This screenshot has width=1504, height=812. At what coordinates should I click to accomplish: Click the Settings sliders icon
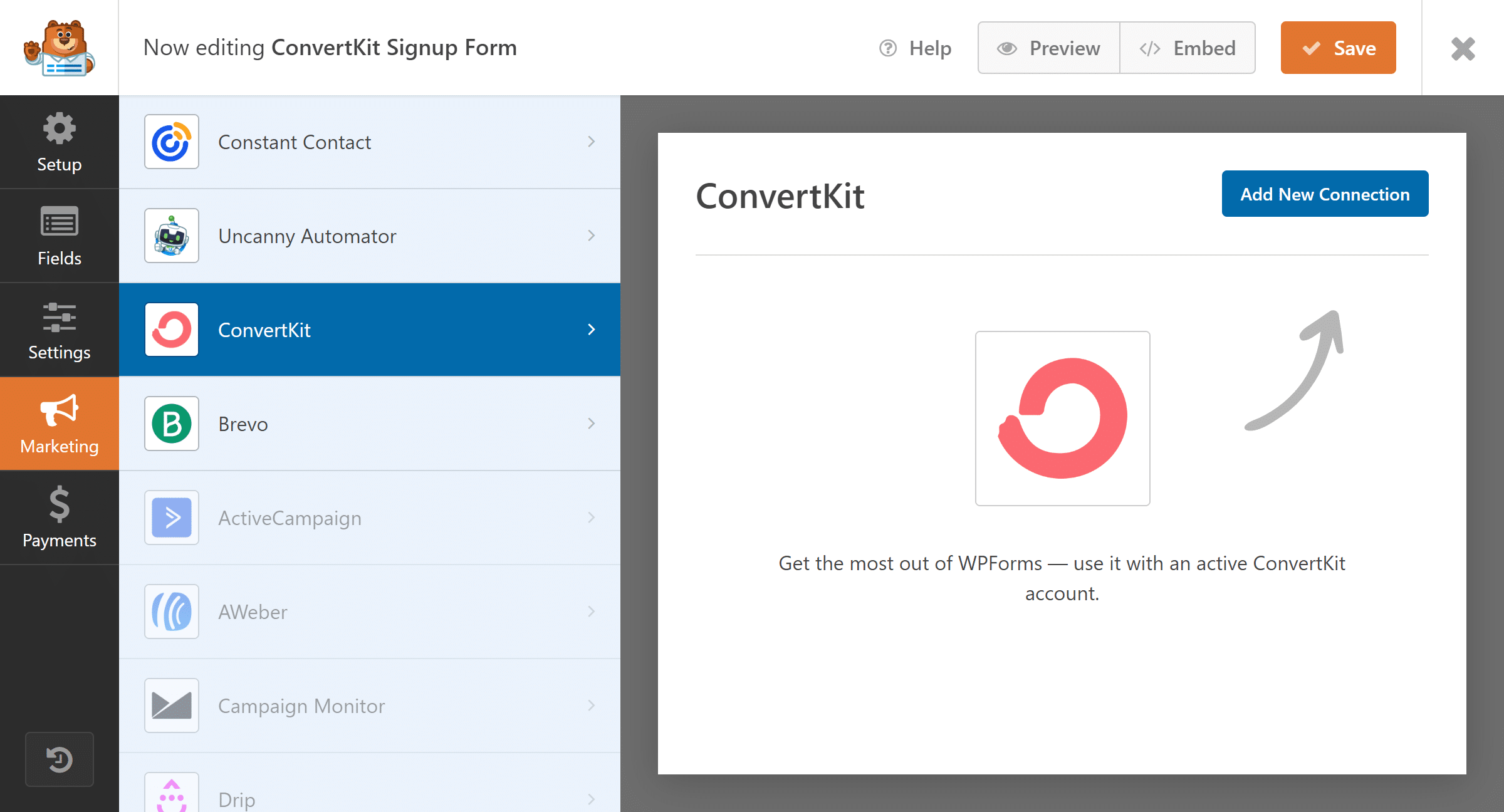(60, 318)
